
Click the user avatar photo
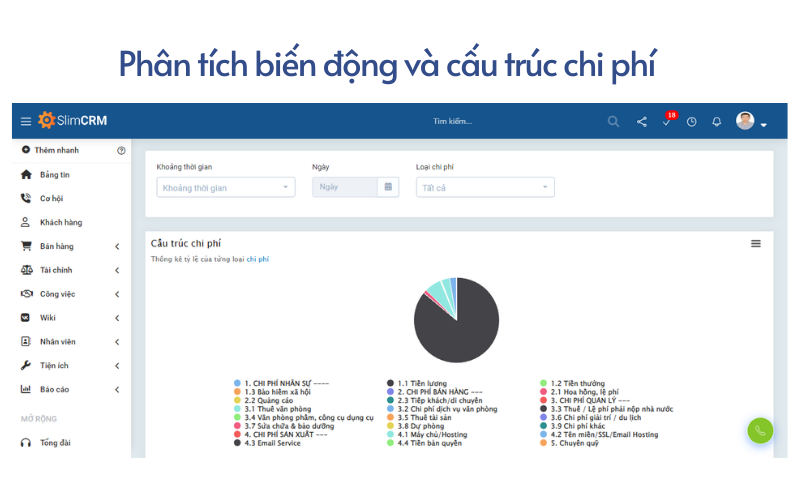pos(745,120)
